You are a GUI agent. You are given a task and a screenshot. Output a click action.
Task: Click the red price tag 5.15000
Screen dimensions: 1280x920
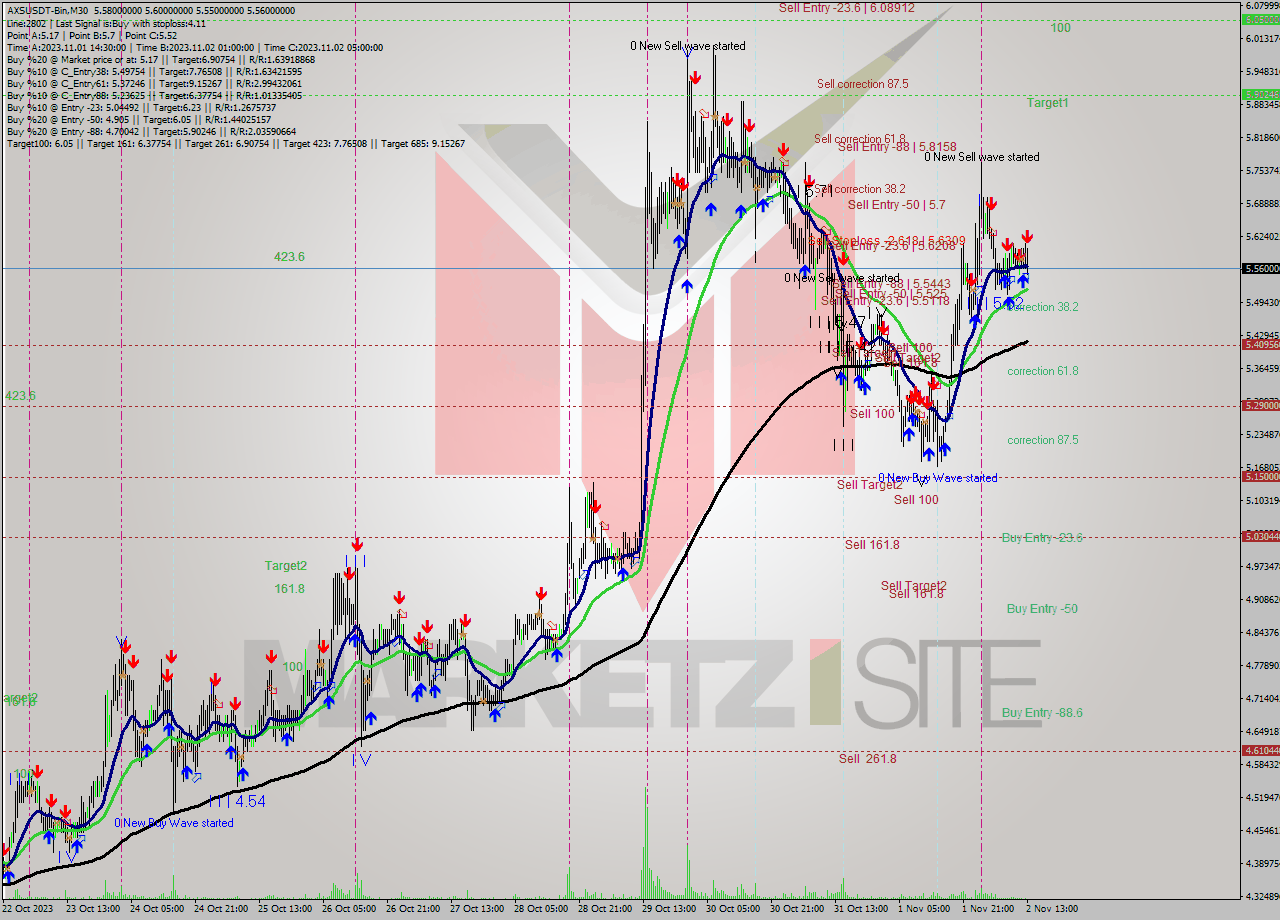pyautogui.click(x=1260, y=477)
